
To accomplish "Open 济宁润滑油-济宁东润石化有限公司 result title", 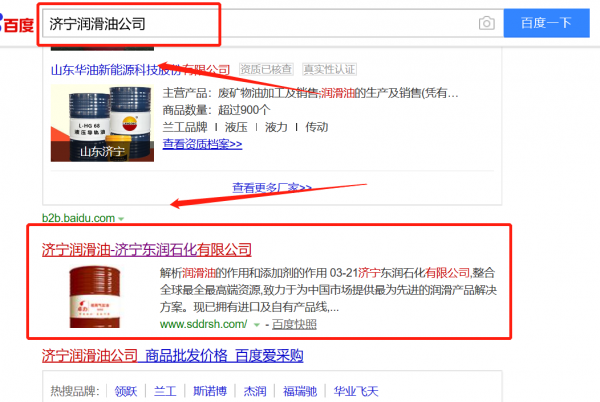I will [x=147, y=249].
